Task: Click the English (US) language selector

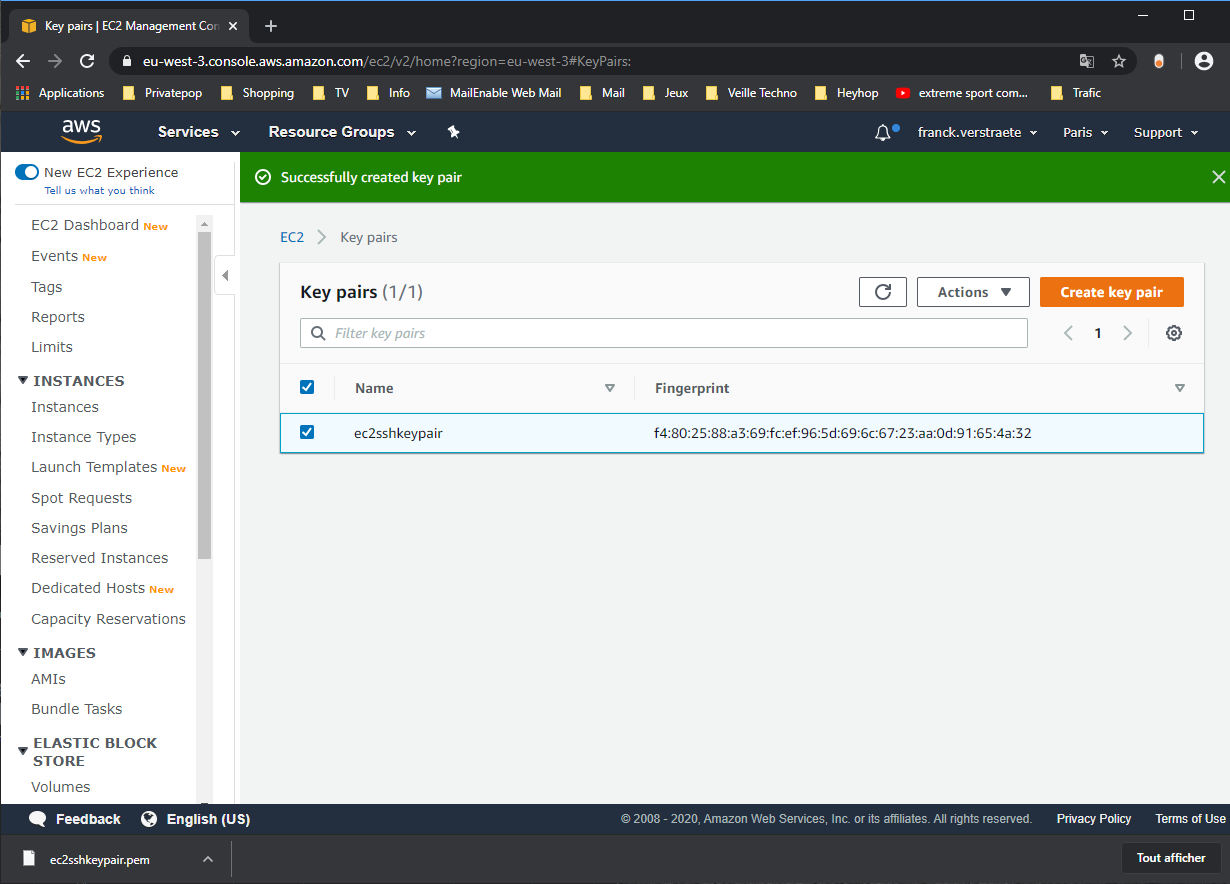Action: pos(208,819)
